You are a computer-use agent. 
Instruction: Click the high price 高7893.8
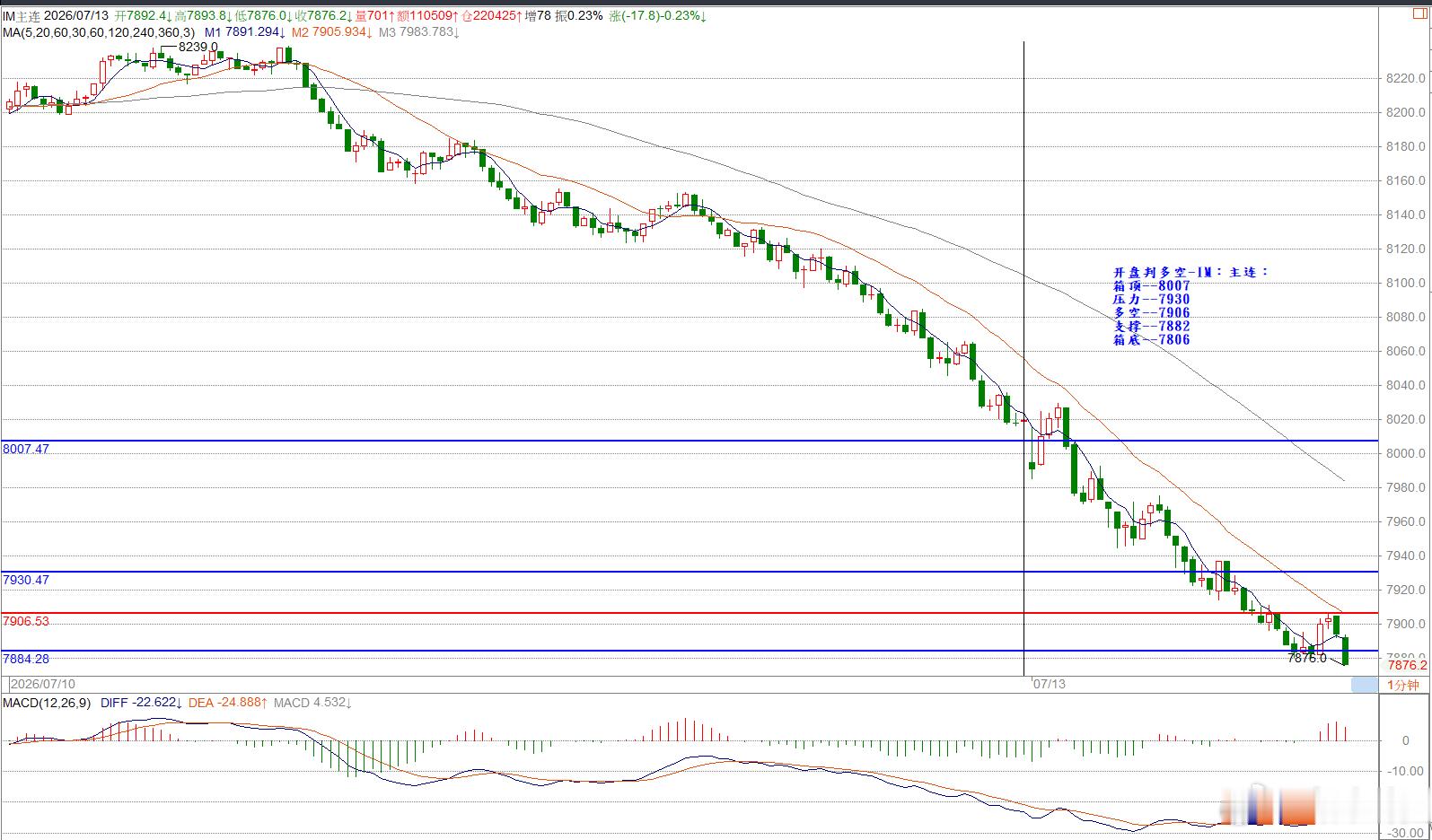205,16
